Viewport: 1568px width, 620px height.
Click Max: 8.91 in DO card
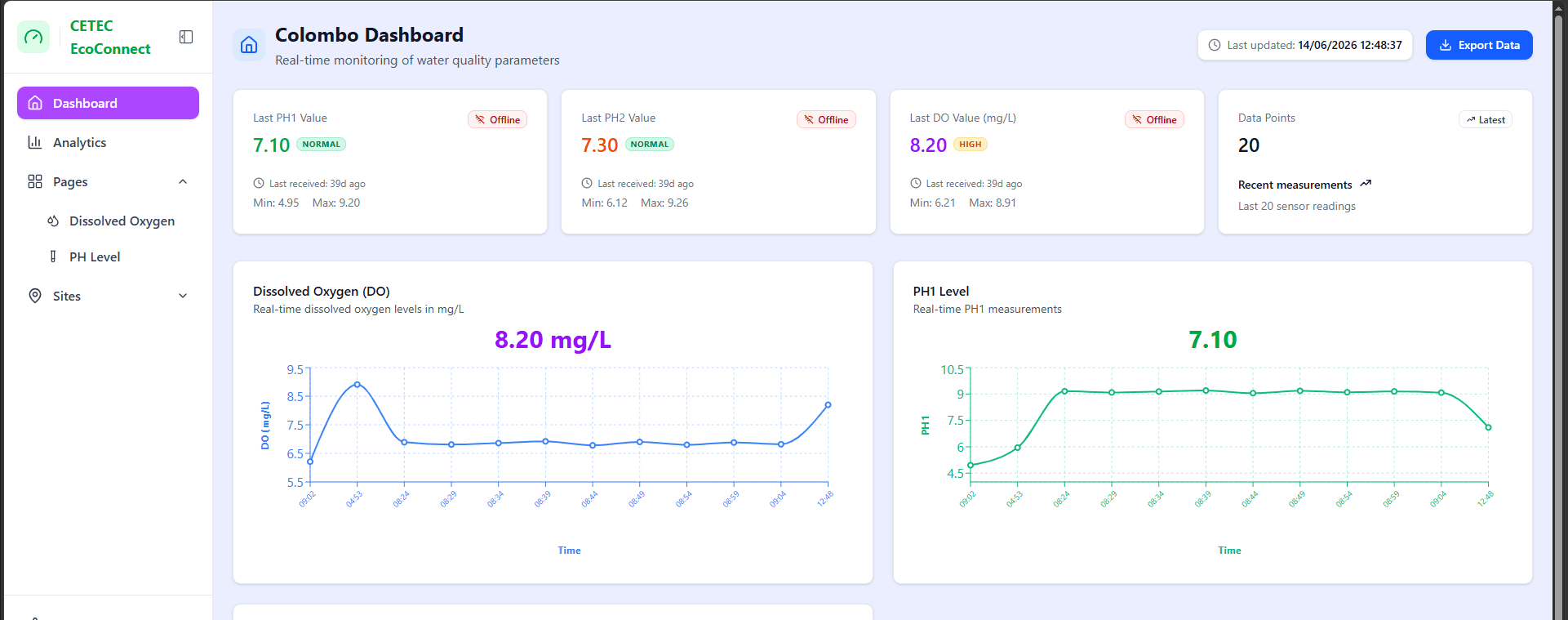[x=993, y=203]
